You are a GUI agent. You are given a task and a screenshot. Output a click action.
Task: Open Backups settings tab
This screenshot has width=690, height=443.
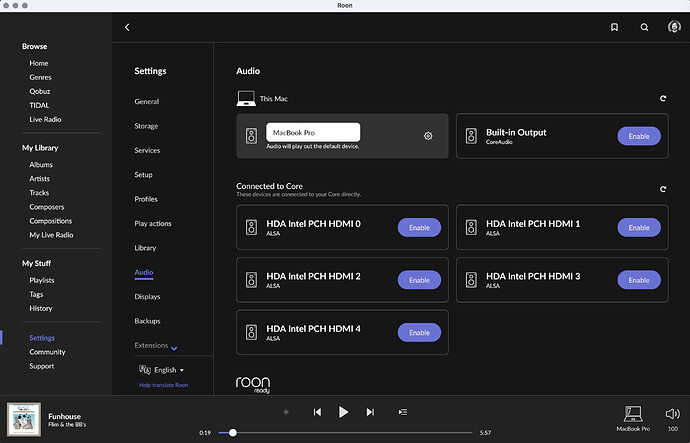coord(147,321)
